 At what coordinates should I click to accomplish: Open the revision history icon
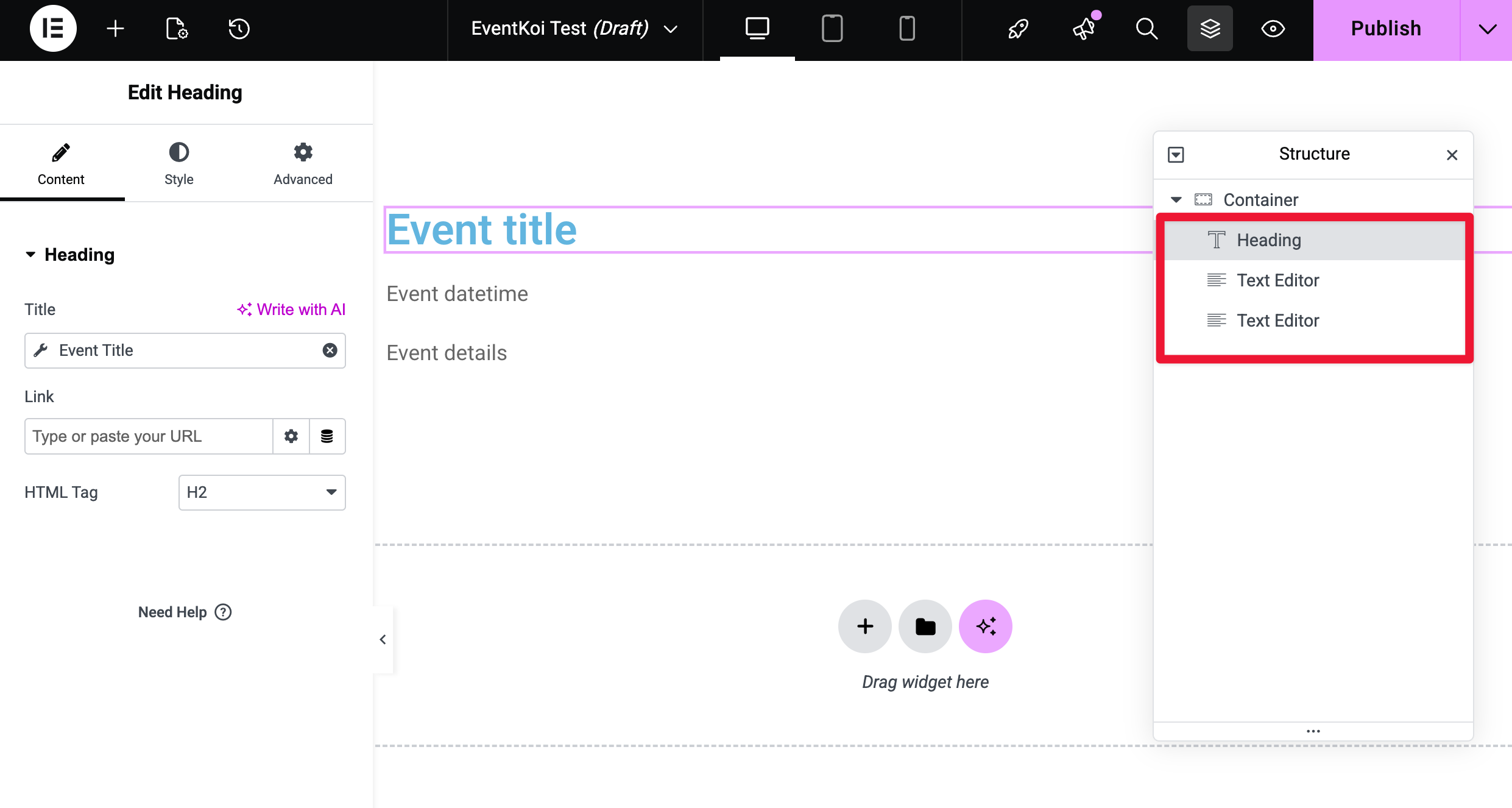239,29
